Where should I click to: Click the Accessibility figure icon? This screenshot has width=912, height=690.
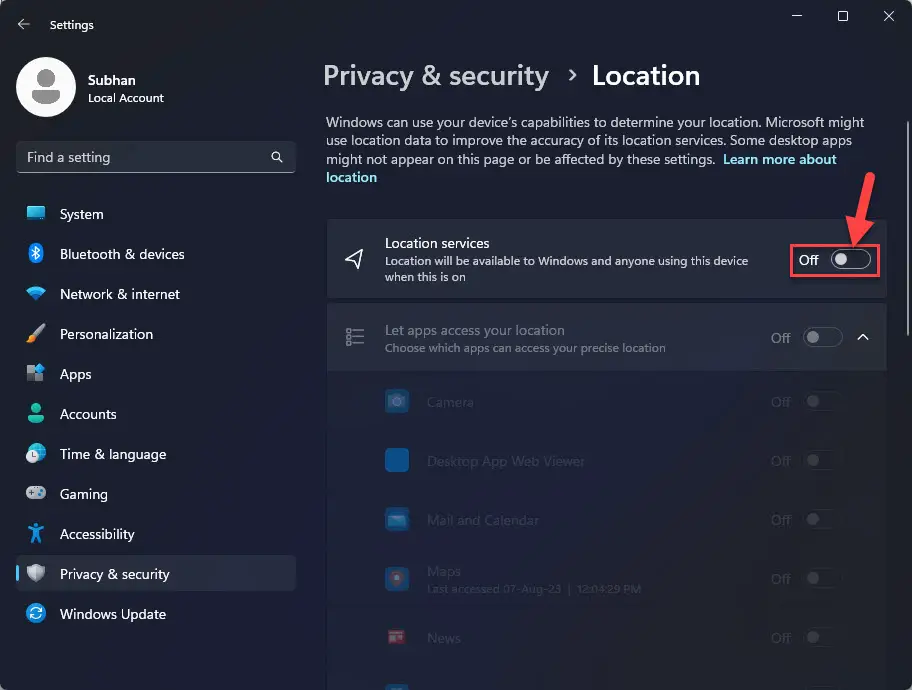pos(36,533)
